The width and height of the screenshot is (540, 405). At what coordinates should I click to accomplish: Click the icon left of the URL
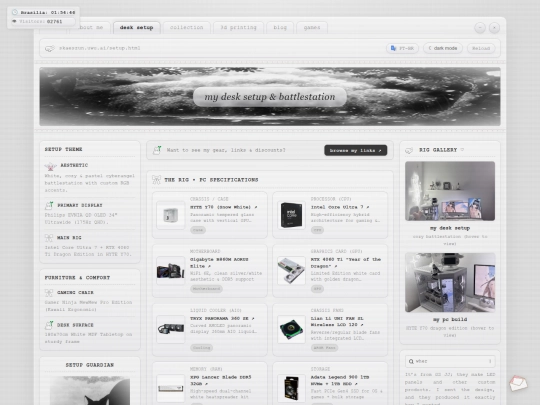[x=50, y=48]
